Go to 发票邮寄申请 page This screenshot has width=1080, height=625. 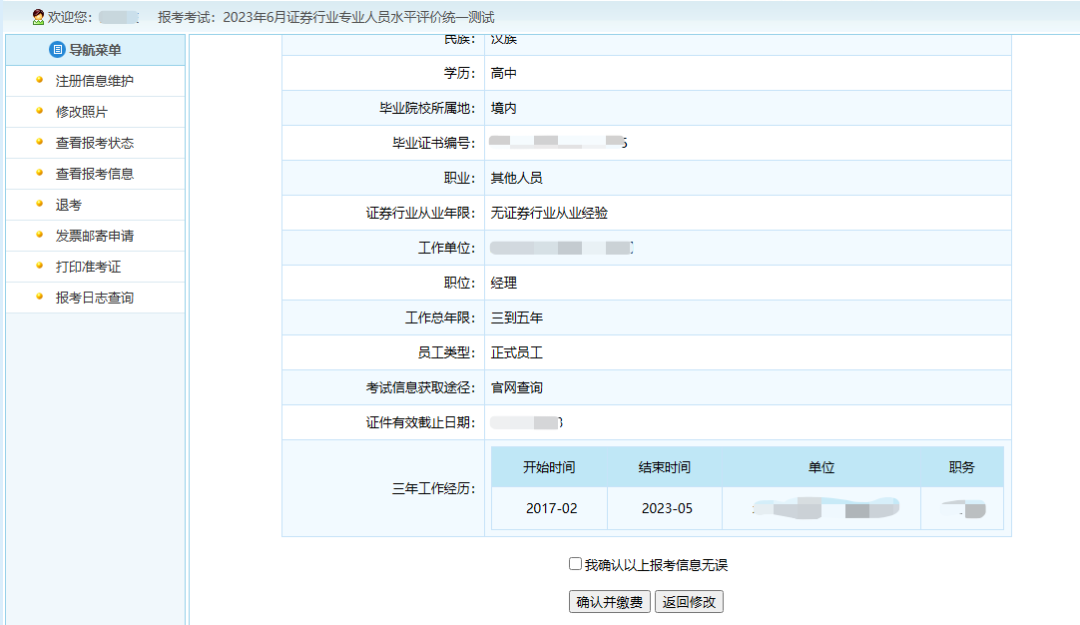tap(94, 236)
